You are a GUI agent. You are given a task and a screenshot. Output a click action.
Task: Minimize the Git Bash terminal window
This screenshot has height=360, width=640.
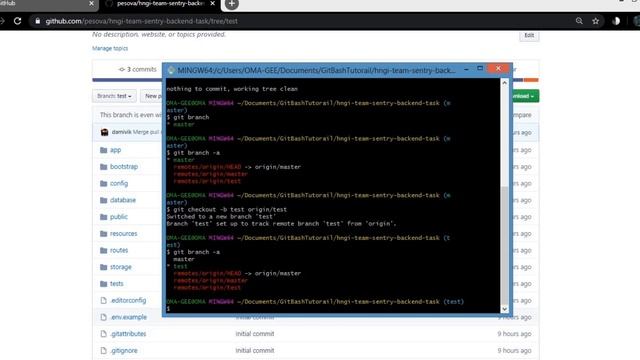[466, 69]
